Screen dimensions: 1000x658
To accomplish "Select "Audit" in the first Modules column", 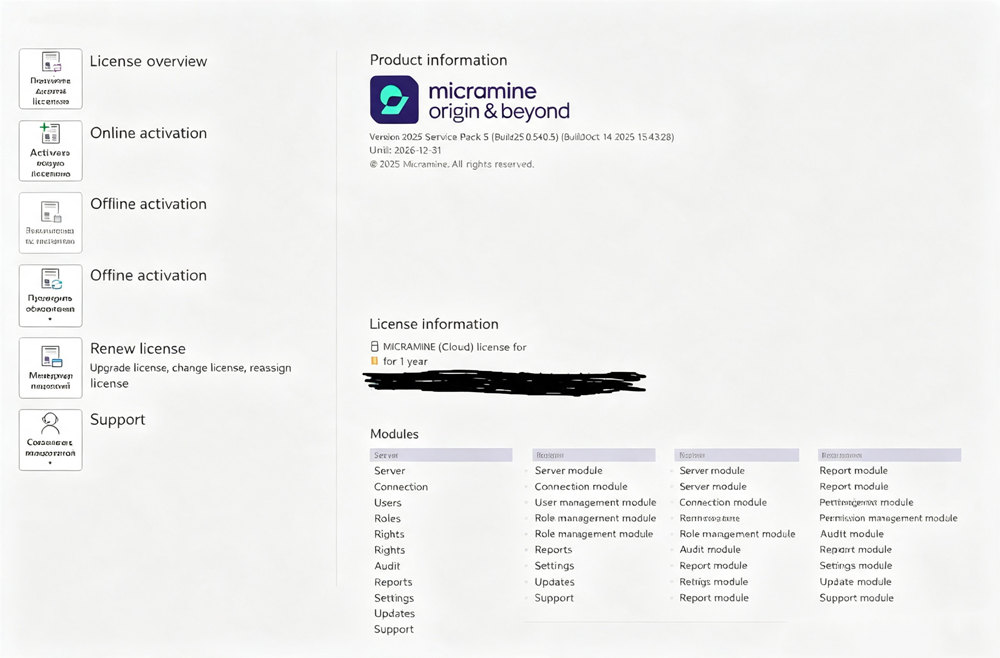I will [387, 566].
